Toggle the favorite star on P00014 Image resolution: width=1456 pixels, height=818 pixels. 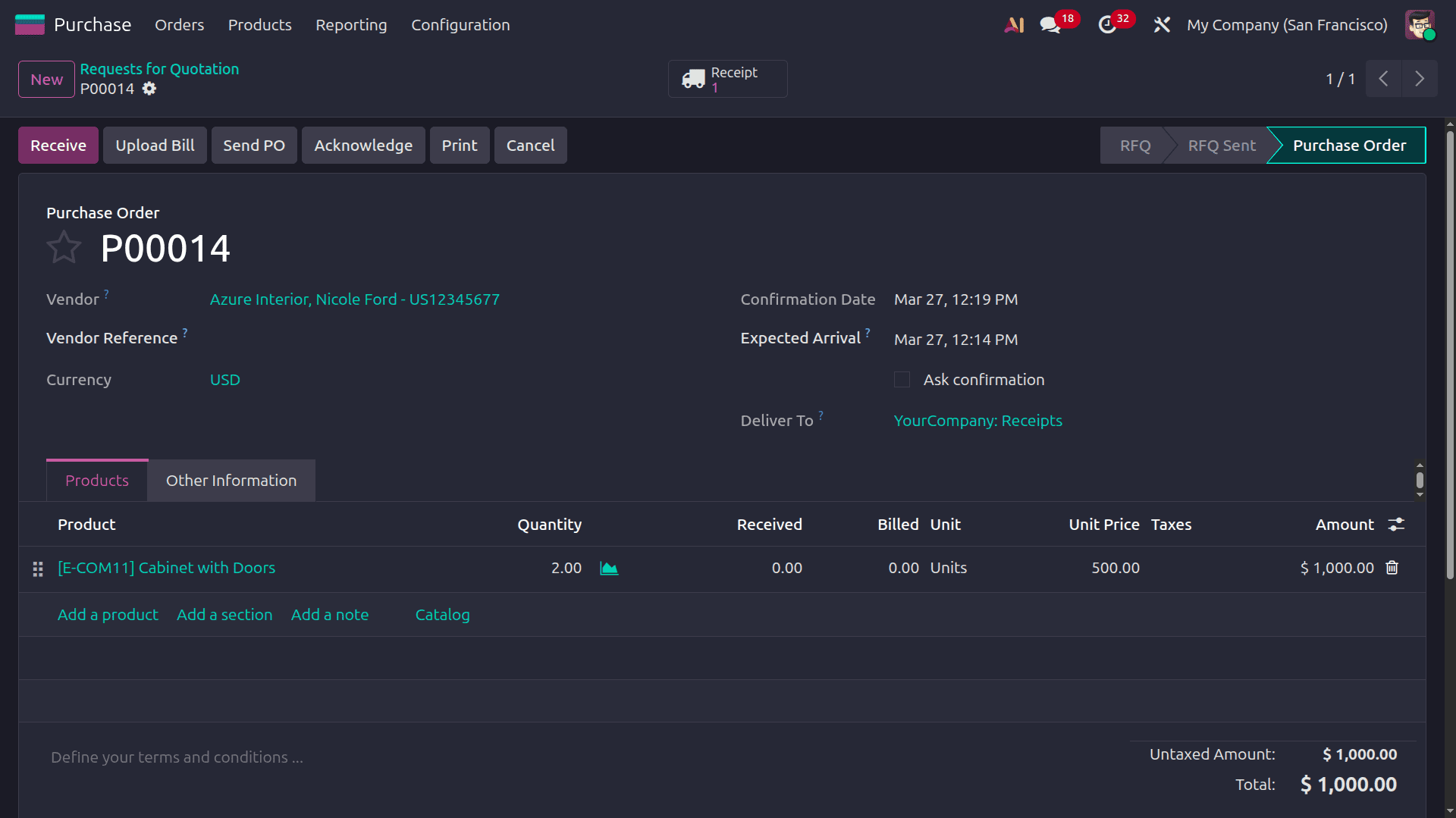click(64, 247)
